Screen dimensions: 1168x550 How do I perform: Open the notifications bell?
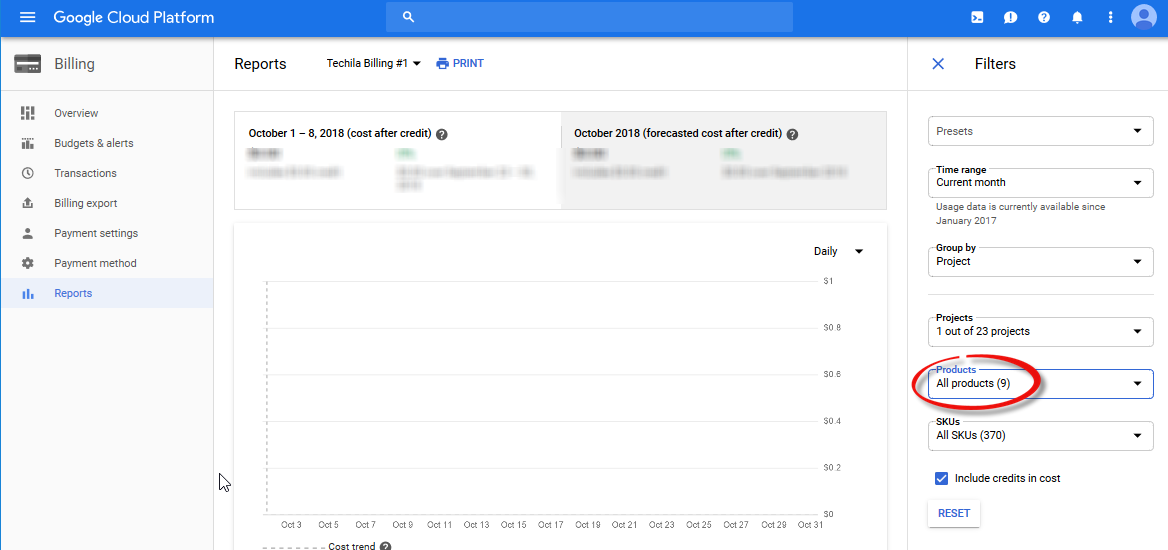[1077, 18]
